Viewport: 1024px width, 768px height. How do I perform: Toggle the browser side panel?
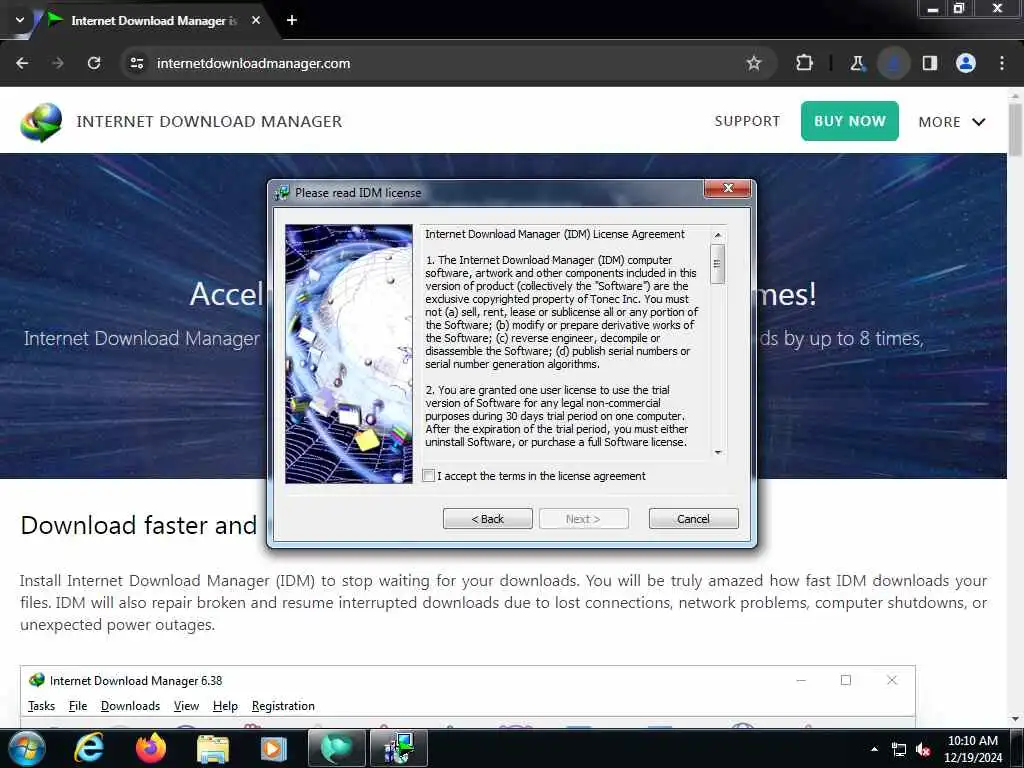(930, 63)
